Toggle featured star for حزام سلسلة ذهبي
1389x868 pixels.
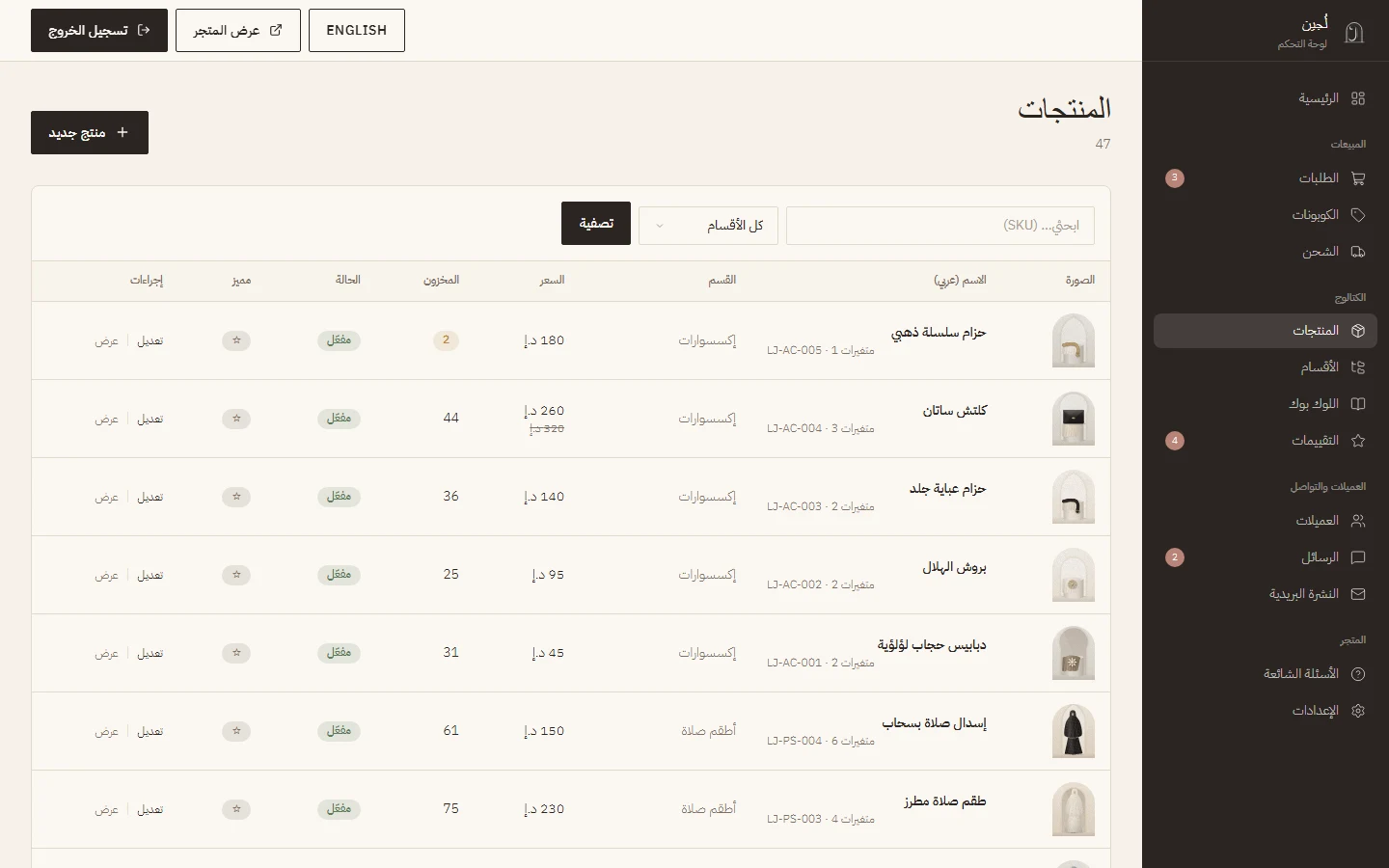coord(236,340)
